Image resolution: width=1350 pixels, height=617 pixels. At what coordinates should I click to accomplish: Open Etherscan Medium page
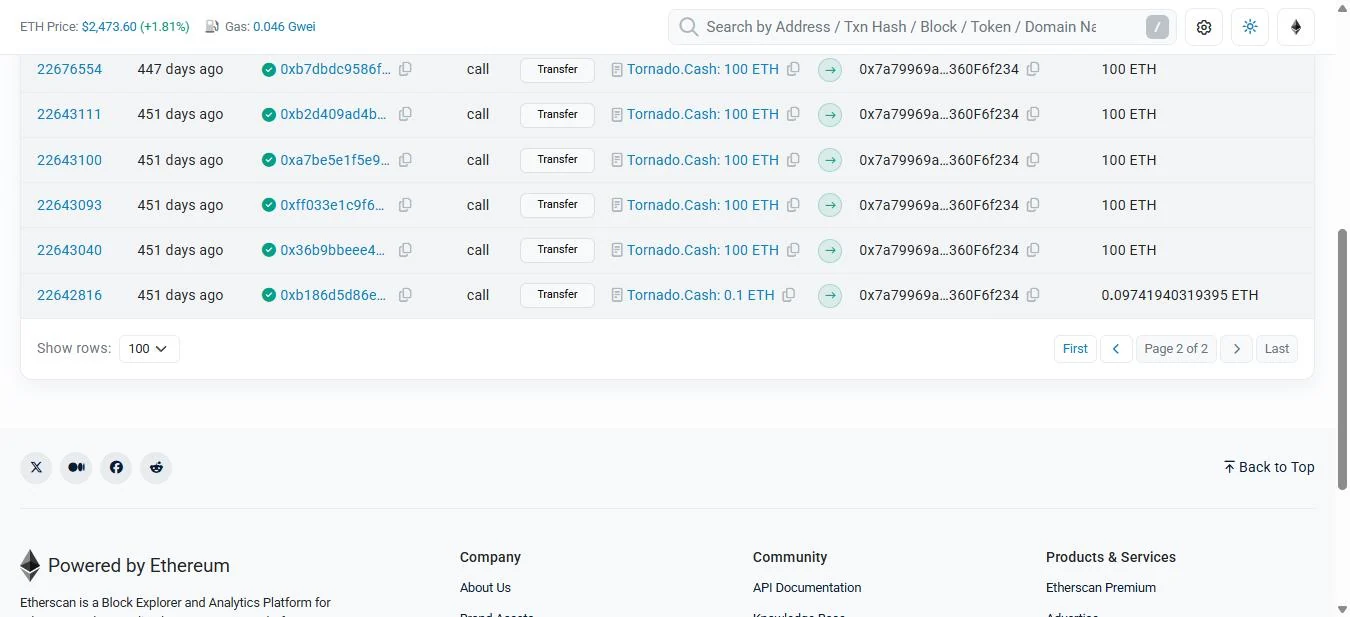[76, 467]
